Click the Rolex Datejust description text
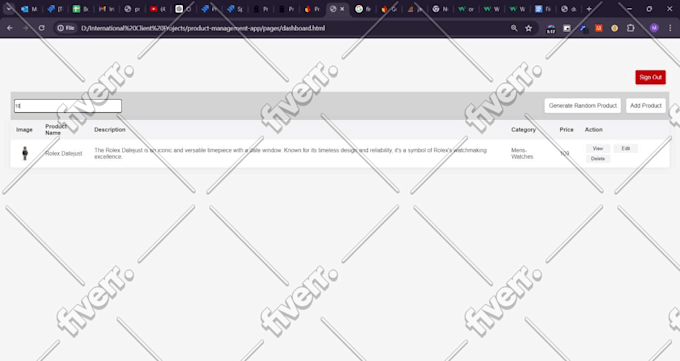Viewport: 680px width, 361px height. tap(291, 154)
